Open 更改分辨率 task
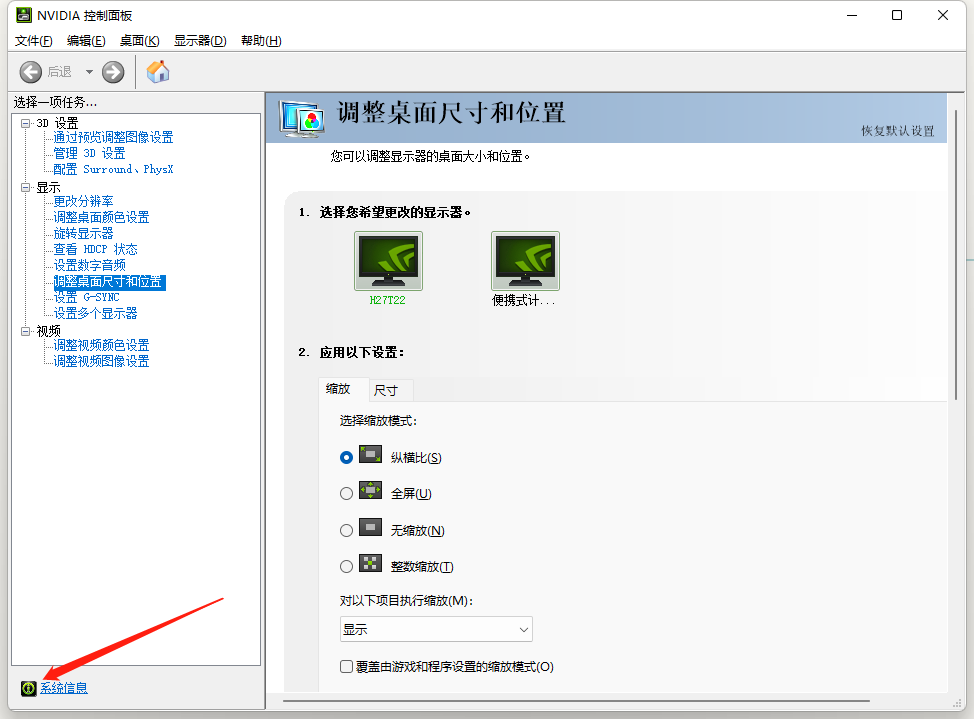 [83, 201]
